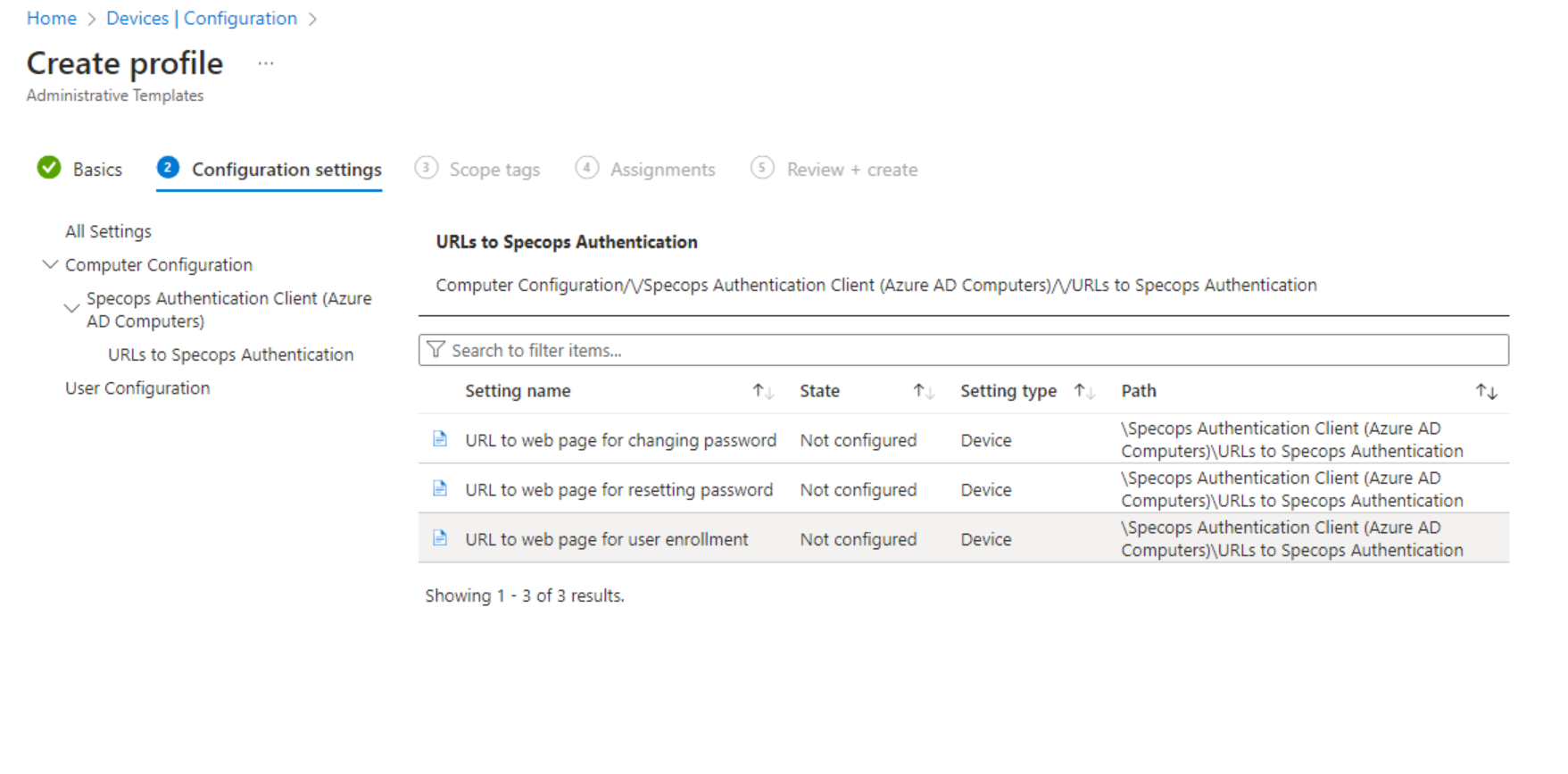
Task: Click Device type in changing password row
Action: coord(986,440)
